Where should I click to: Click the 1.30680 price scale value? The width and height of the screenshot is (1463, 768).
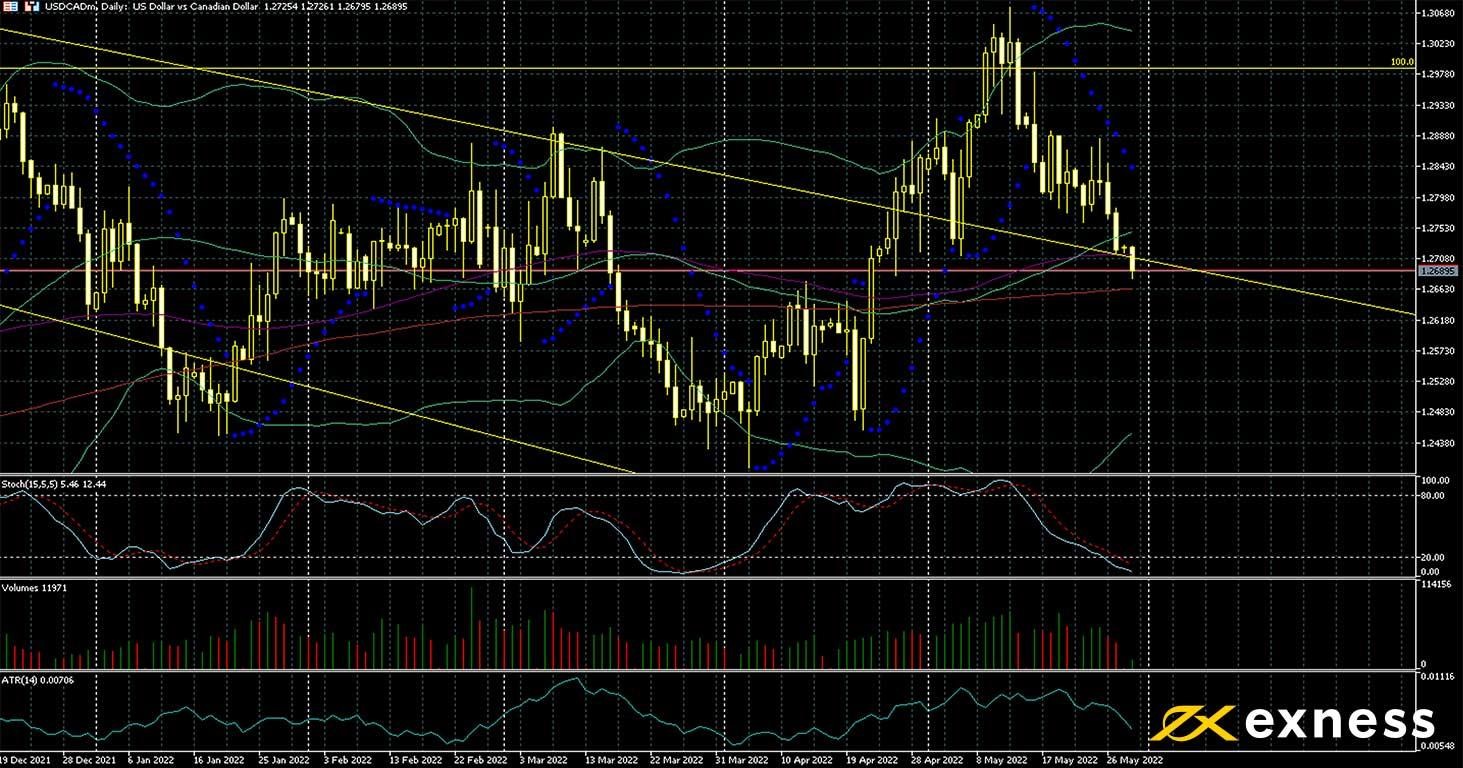[x=1437, y=13]
